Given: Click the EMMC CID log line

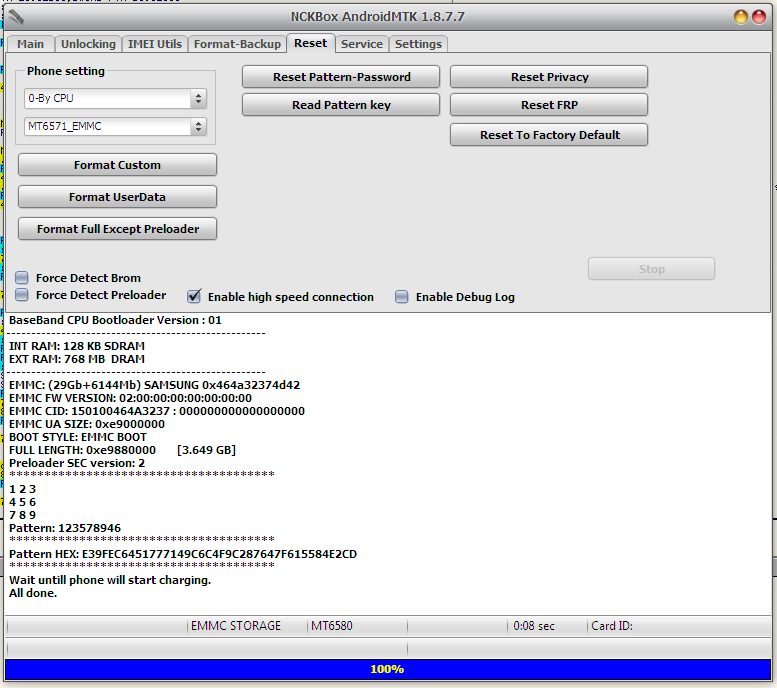Looking at the screenshot, I should 157,411.
